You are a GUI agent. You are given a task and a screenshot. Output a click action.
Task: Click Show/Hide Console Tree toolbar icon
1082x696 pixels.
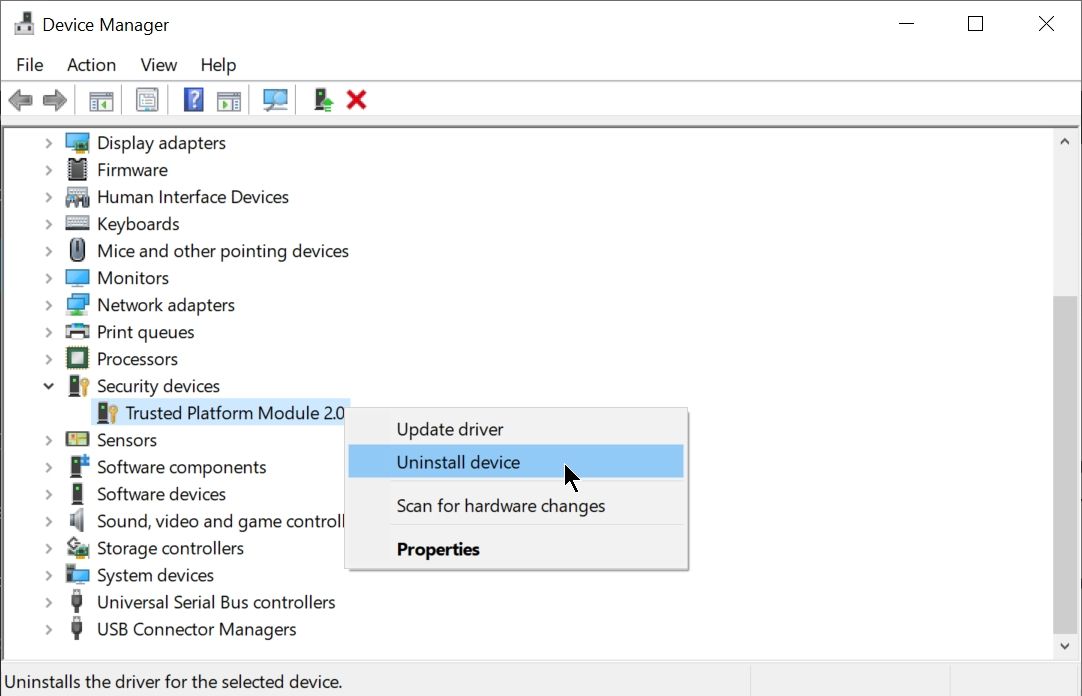point(101,100)
